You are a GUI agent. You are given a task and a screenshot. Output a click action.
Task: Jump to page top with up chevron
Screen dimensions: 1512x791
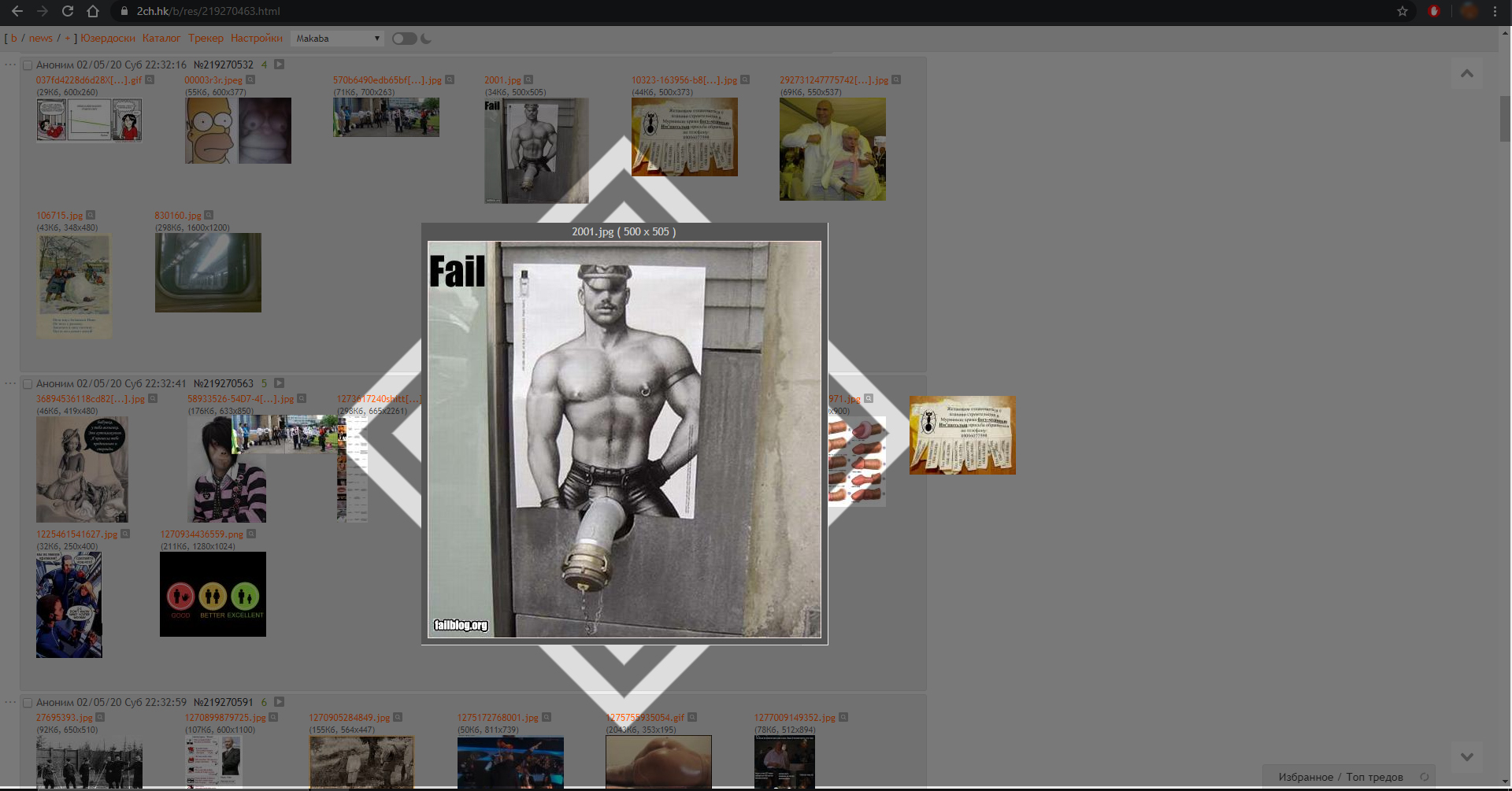click(1466, 74)
